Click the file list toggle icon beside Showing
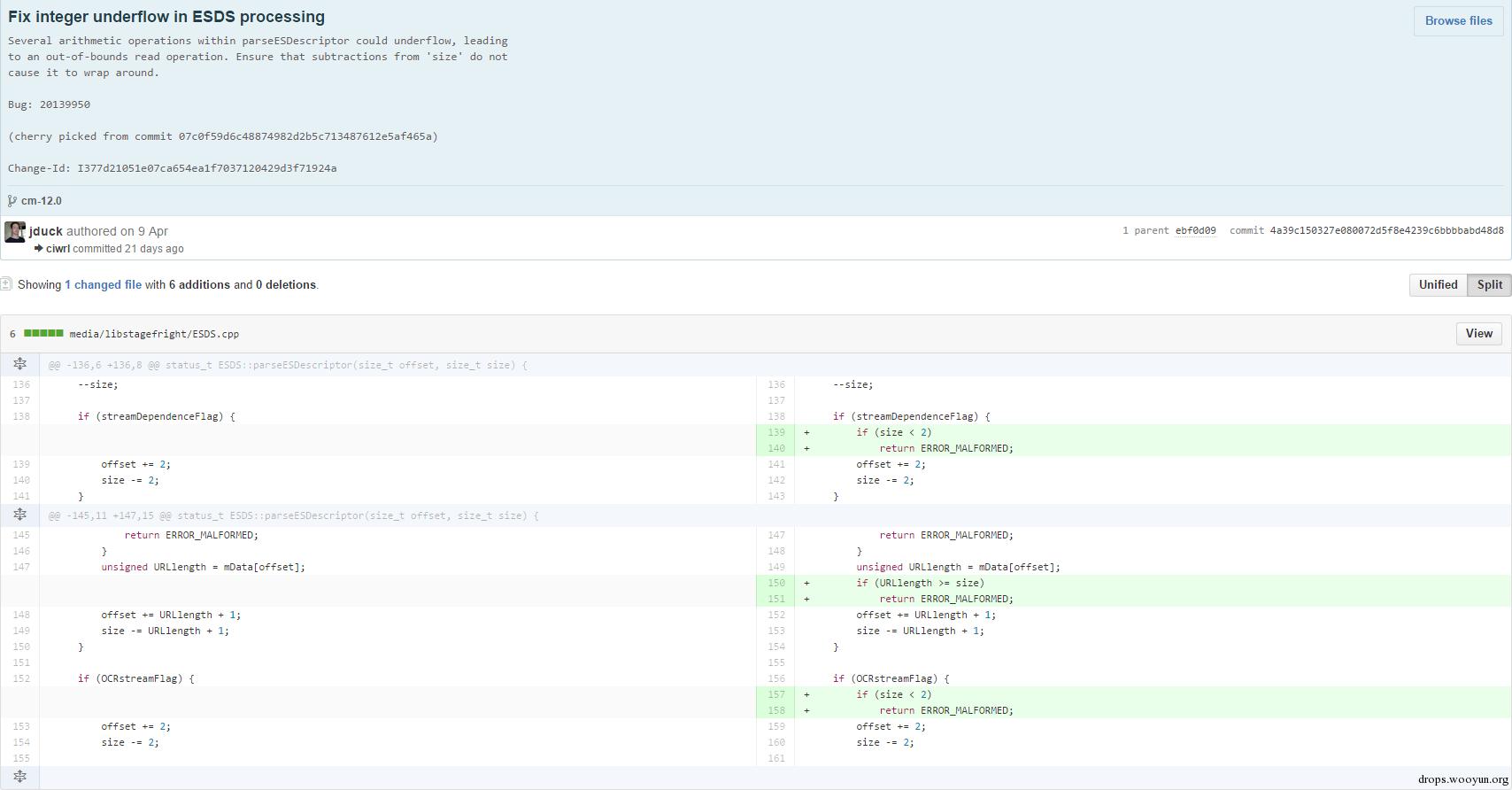This screenshot has width=1512, height=790. [5, 284]
